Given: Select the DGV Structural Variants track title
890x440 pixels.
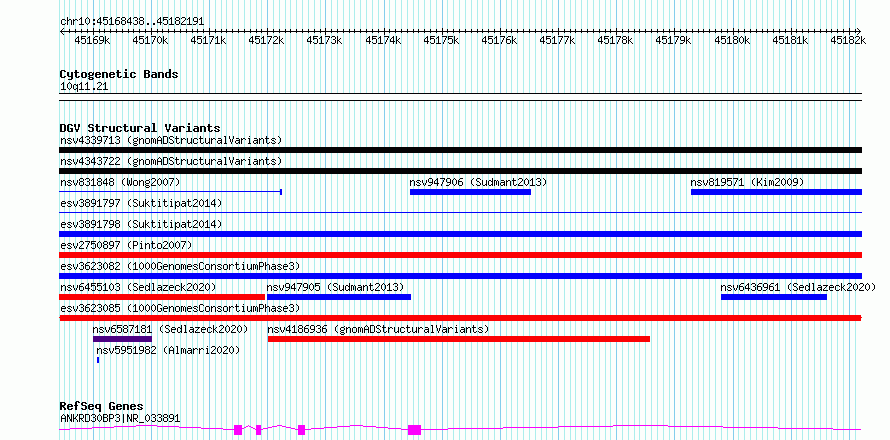Looking at the screenshot, I should [140, 128].
